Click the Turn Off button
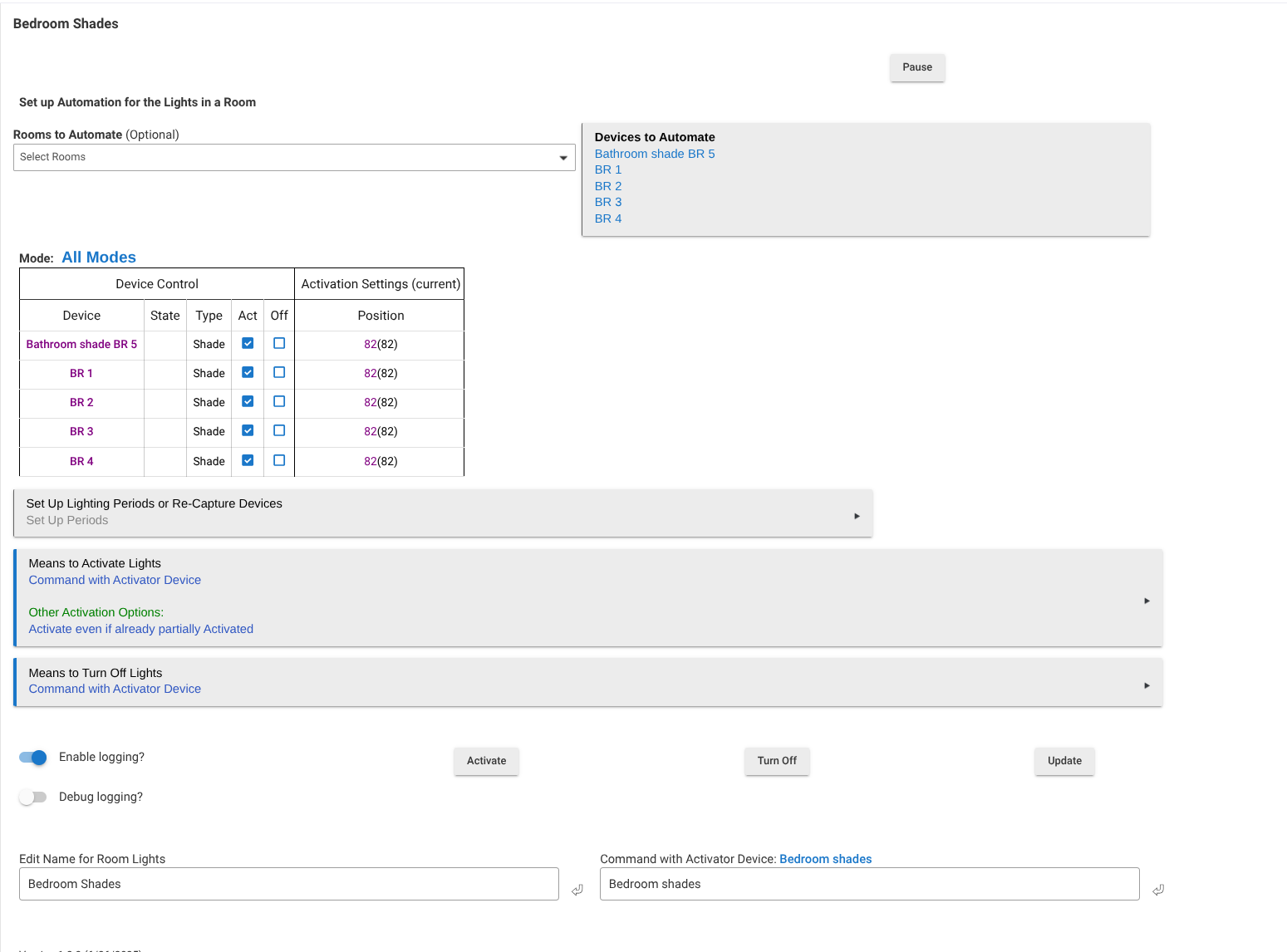This screenshot has height=952, width=1287. tap(777, 761)
